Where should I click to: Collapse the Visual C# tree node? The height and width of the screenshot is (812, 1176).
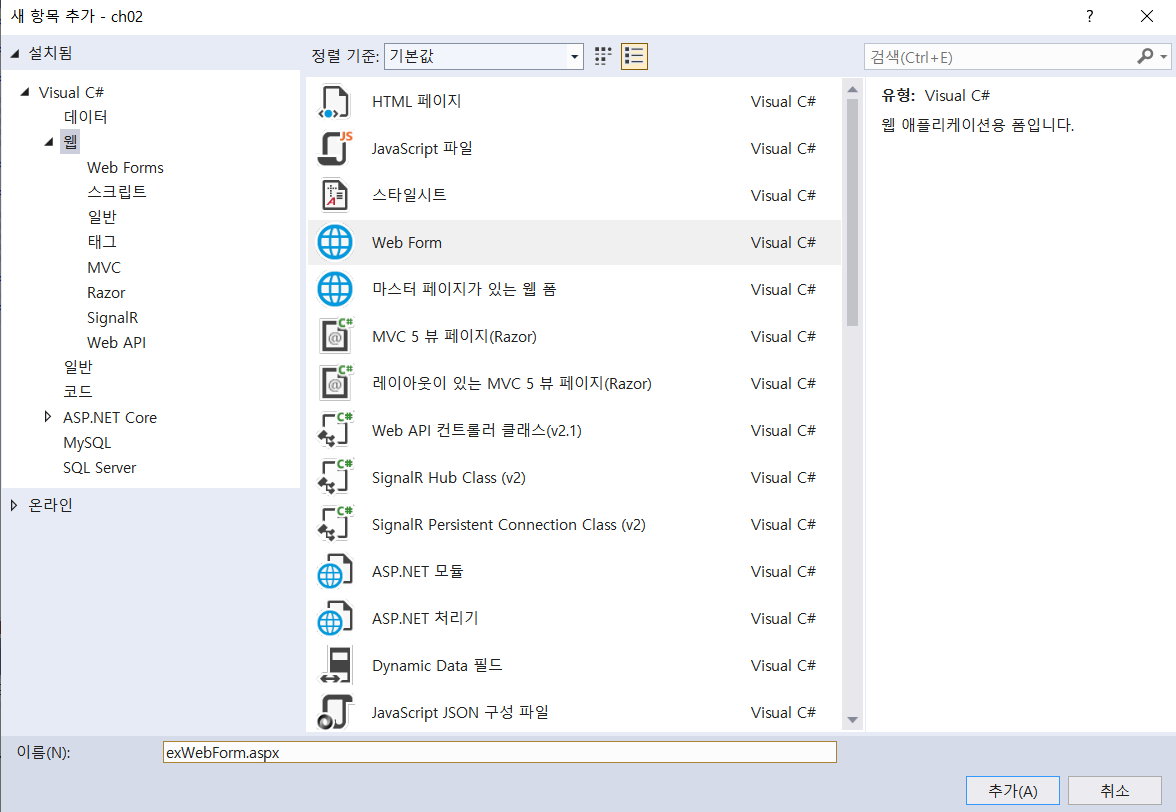point(25,92)
